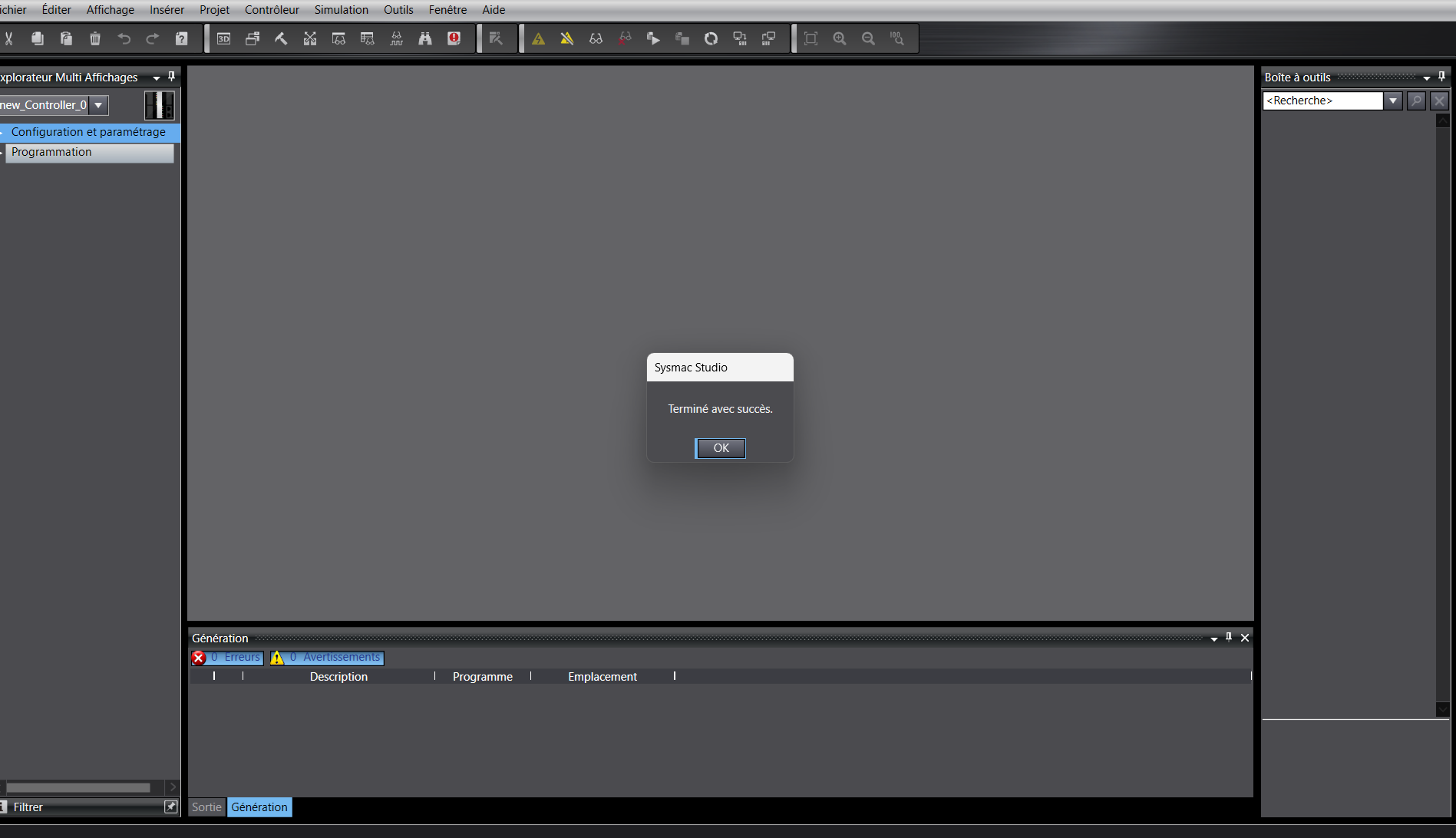Switch to the Sortie tab

point(206,807)
